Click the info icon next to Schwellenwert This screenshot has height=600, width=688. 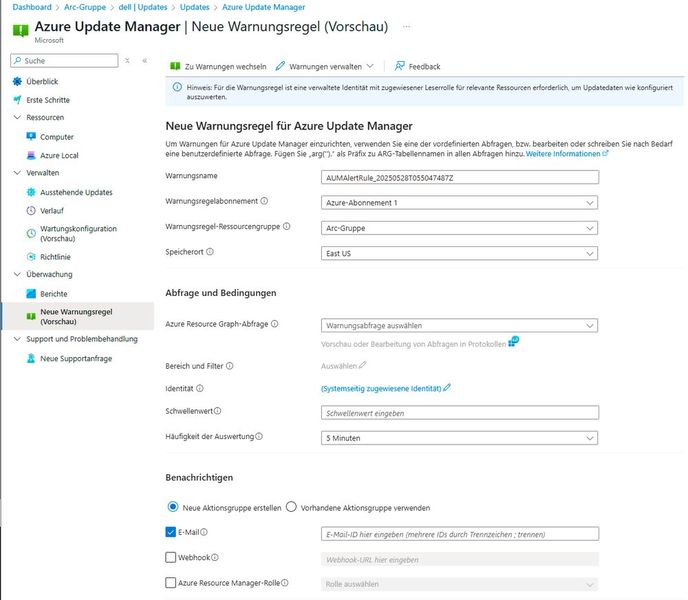tap(218, 411)
